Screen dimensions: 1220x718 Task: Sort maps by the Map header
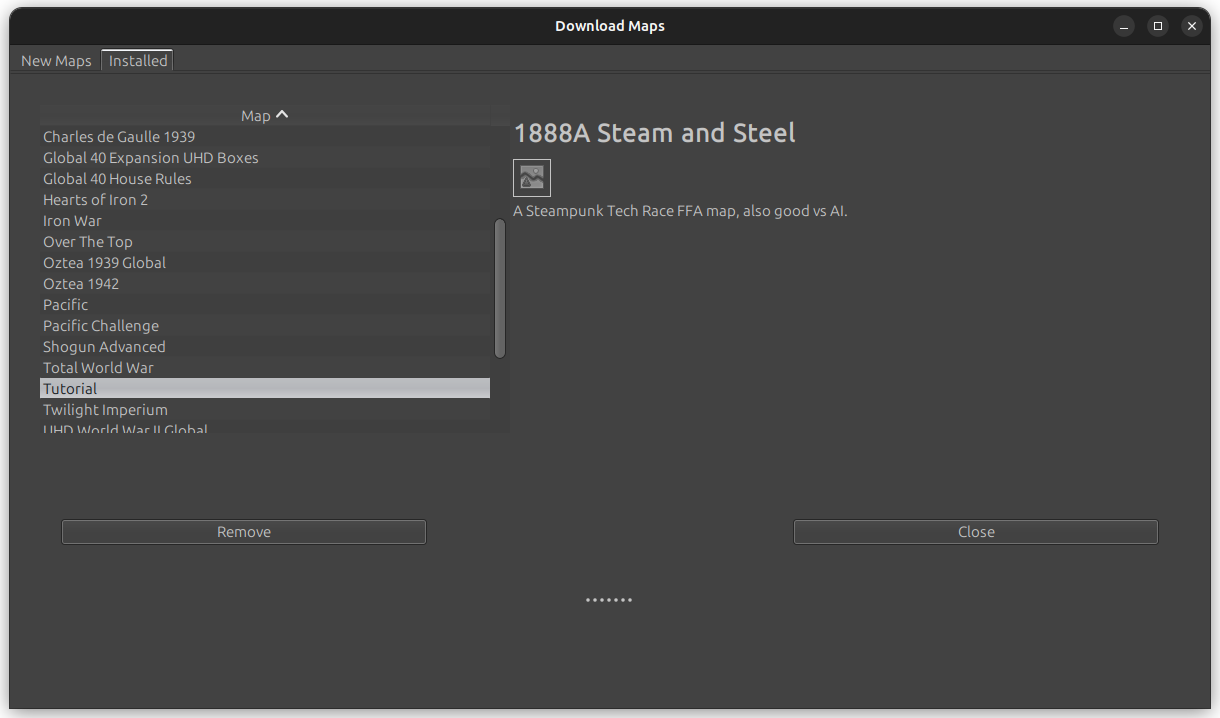(254, 114)
